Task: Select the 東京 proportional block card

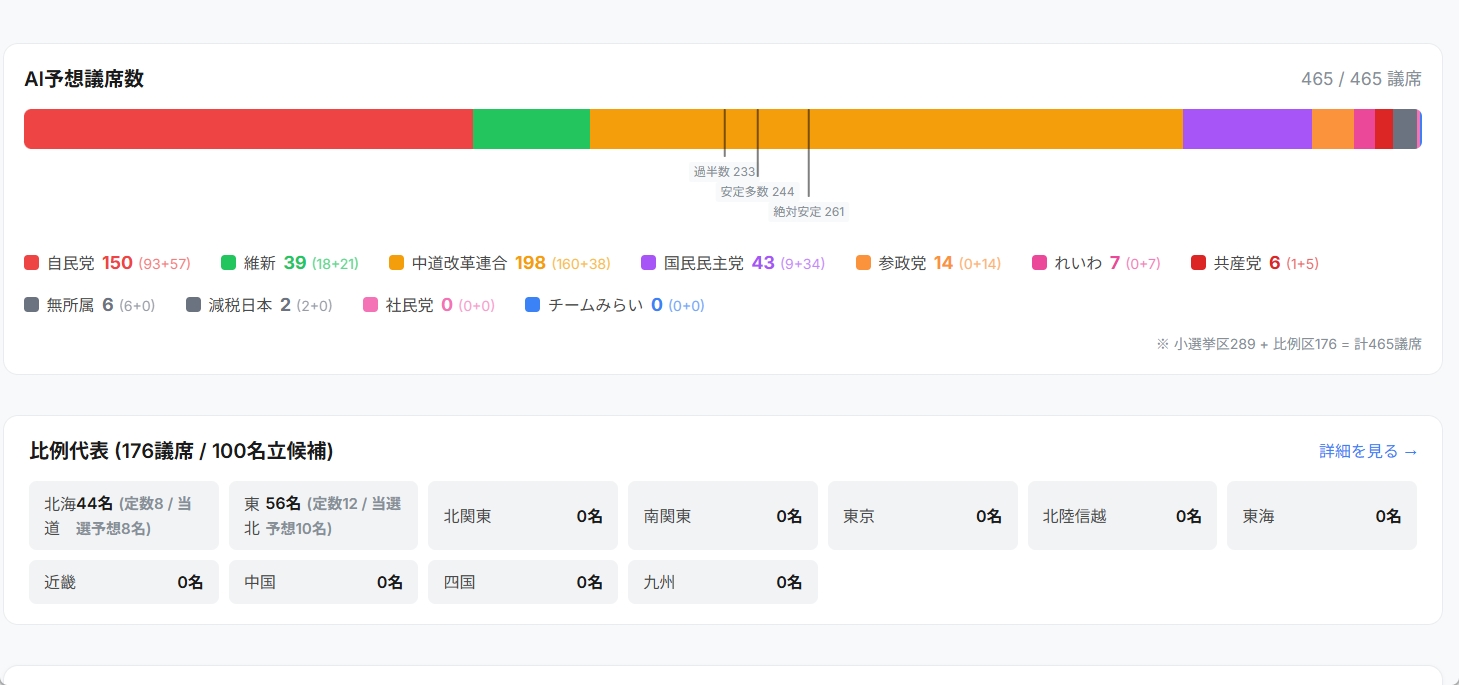Action: [x=922, y=516]
